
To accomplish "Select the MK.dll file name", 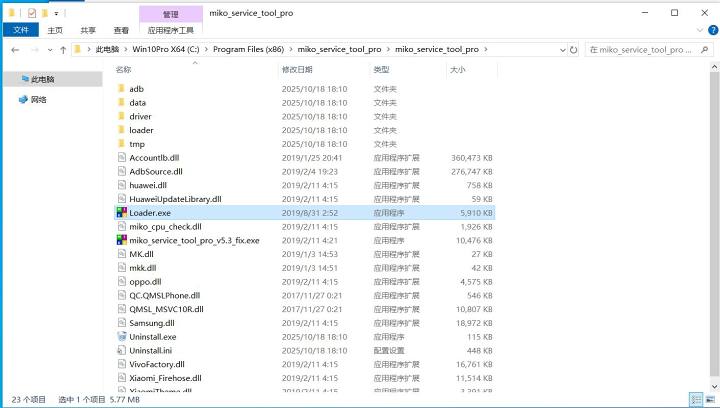I will click(x=141, y=254).
